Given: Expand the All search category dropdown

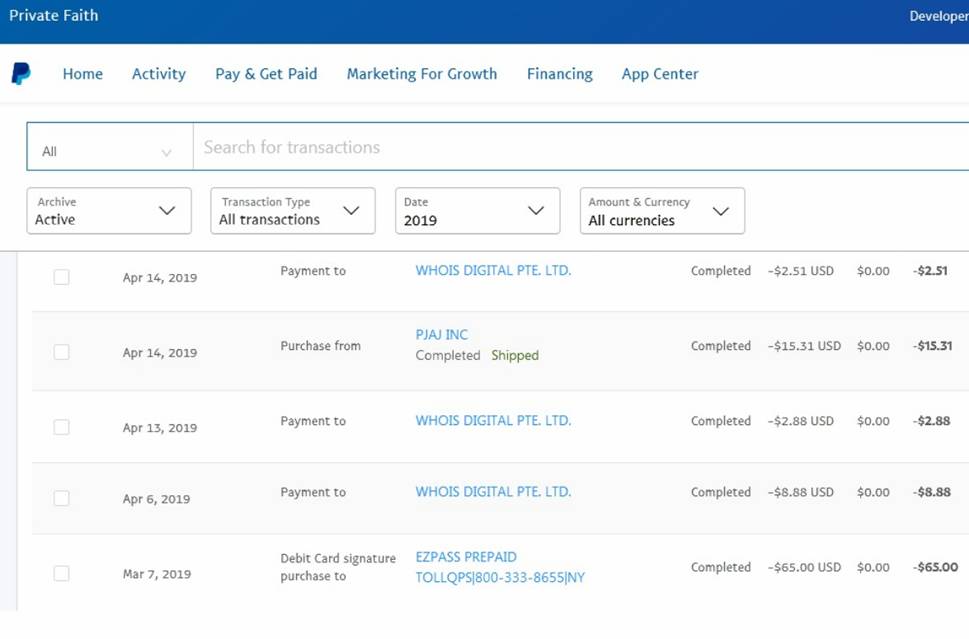Looking at the screenshot, I should pos(109,146).
